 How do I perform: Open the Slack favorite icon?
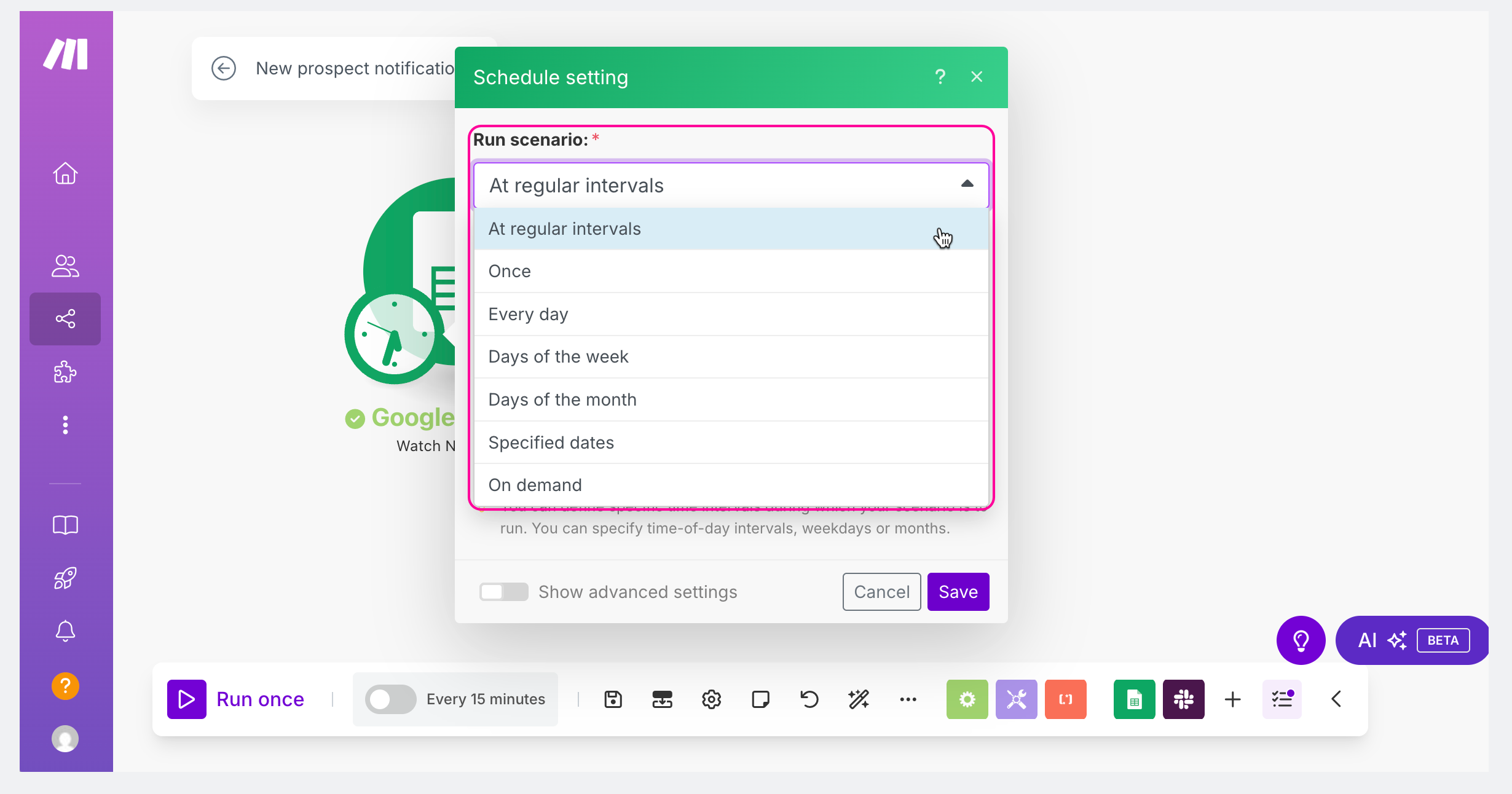click(x=1183, y=699)
